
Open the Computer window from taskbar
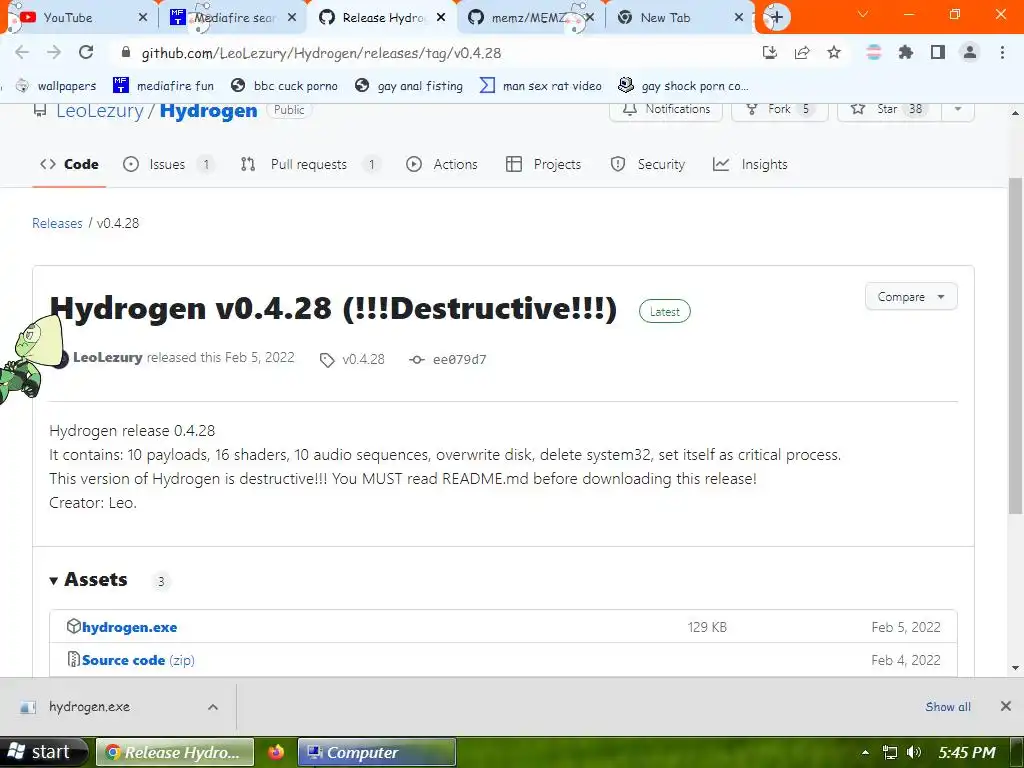377,752
